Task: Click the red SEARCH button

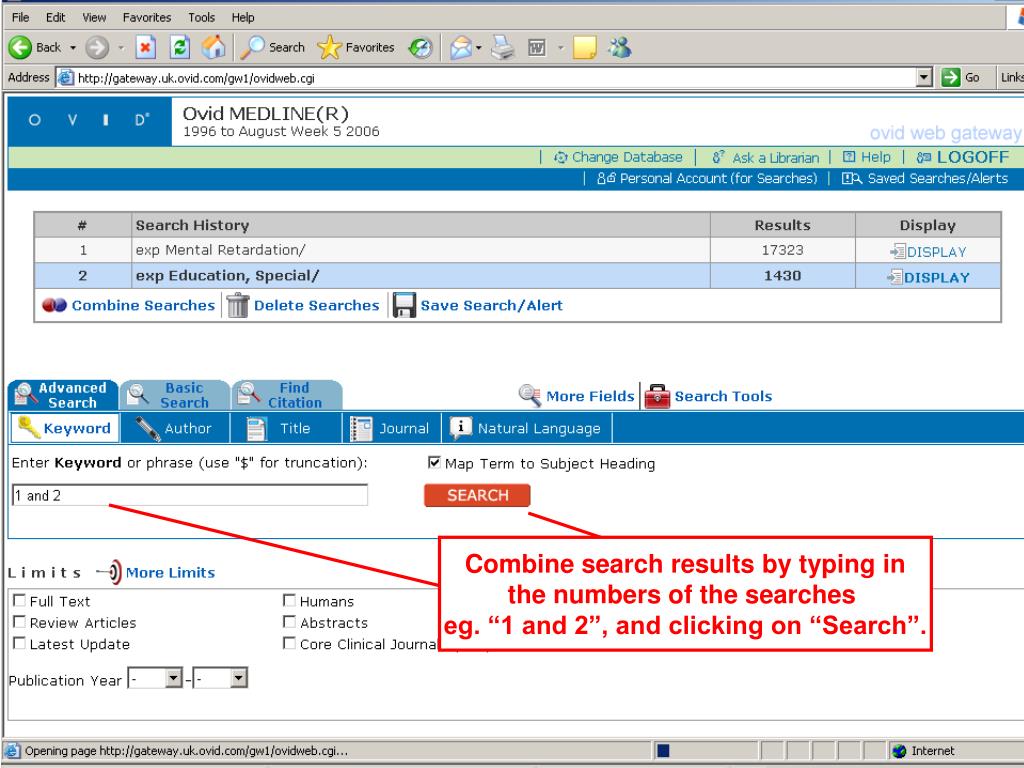Action: (477, 495)
